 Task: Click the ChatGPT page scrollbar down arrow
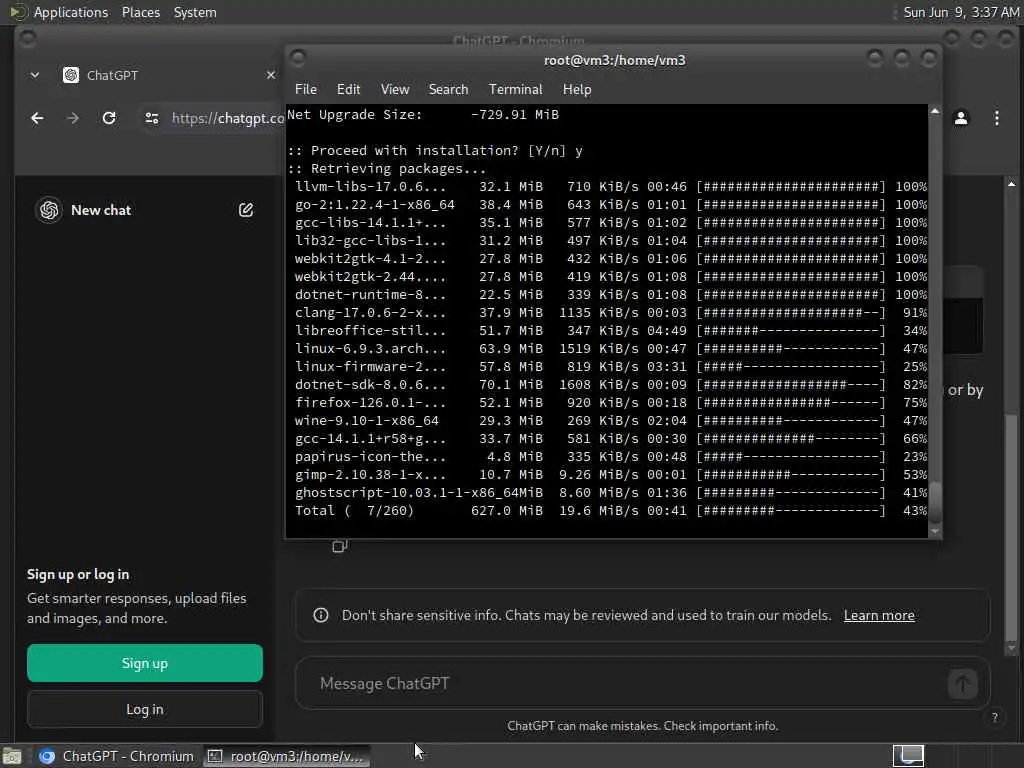point(1011,648)
